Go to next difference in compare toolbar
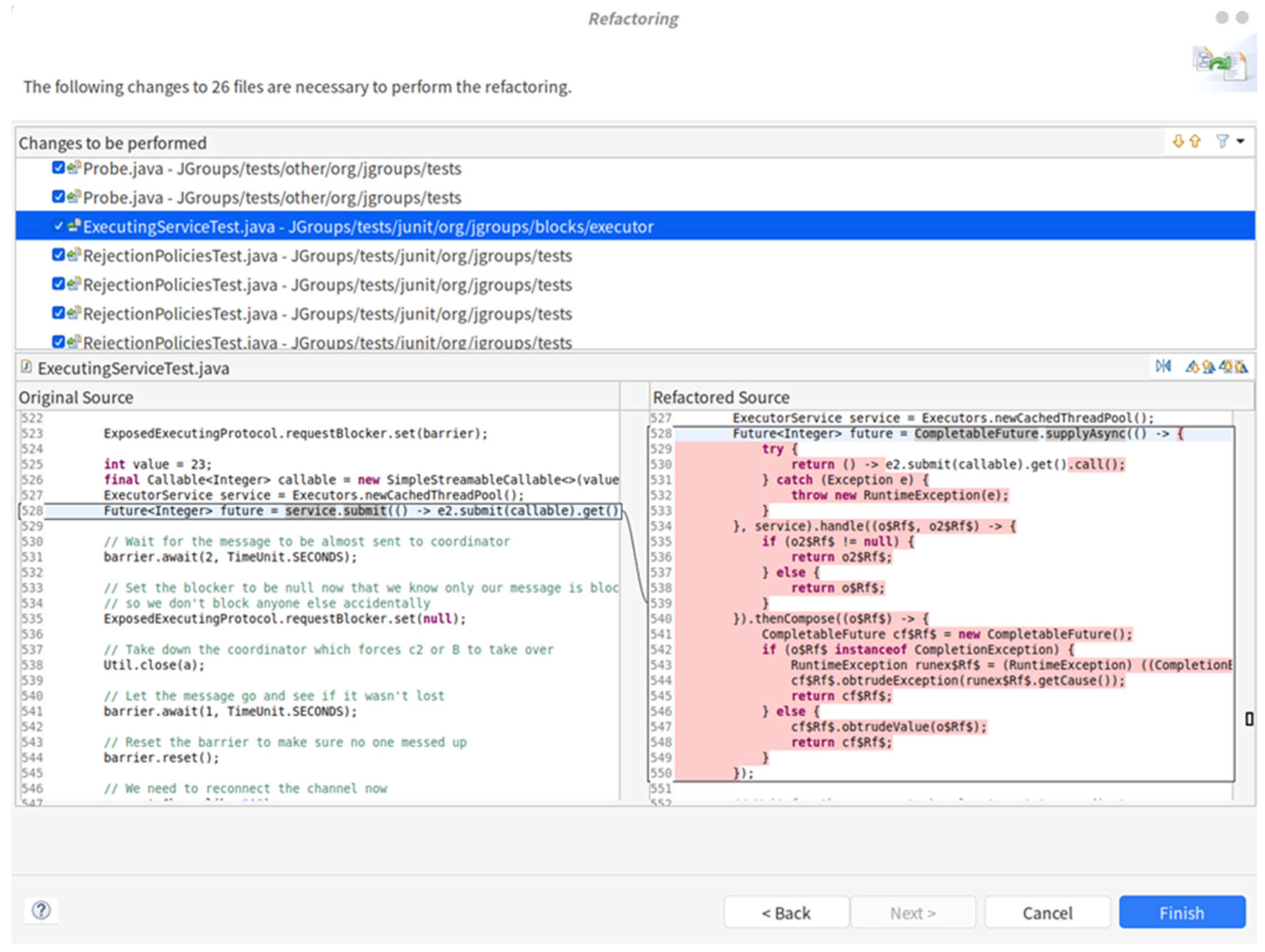 point(1192,367)
